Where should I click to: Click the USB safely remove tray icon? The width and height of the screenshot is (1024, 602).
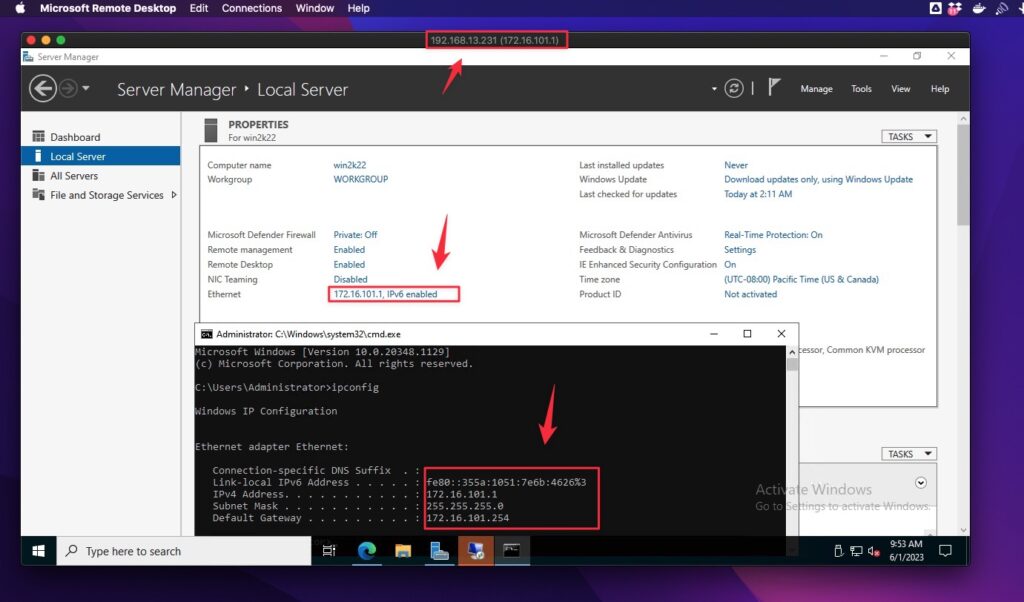click(839, 552)
